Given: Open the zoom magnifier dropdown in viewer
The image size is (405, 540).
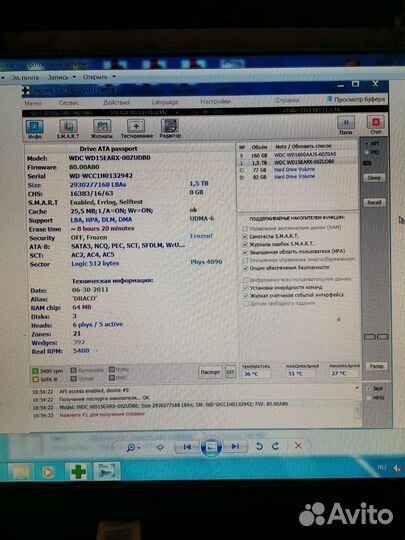Looking at the screenshot, I should pos(133,448).
